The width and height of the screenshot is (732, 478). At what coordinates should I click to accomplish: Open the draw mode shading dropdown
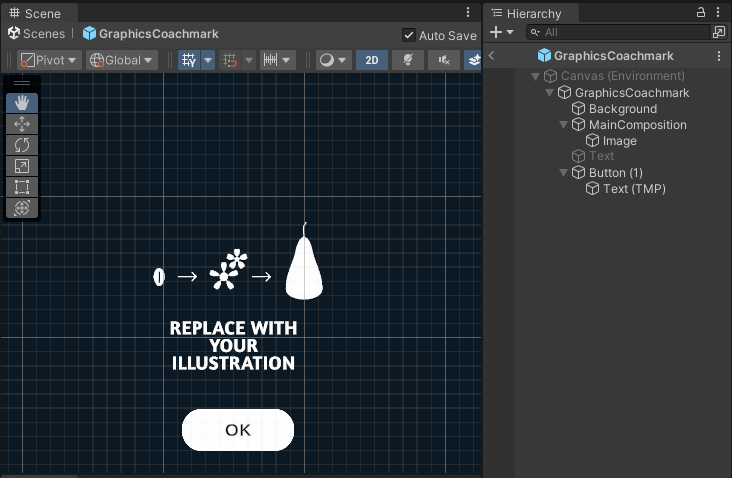pos(332,60)
